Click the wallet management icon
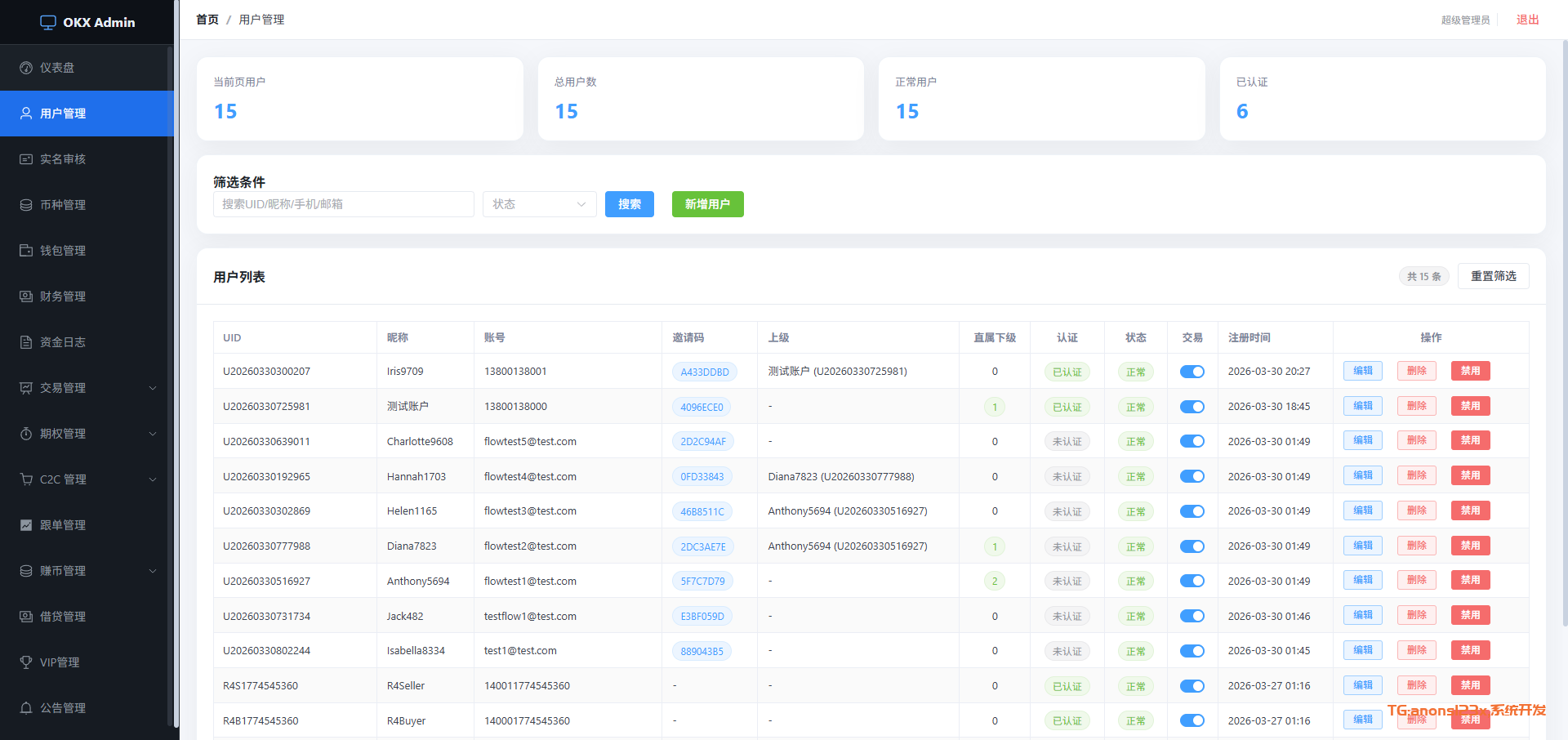The height and width of the screenshot is (740, 1568). click(x=26, y=251)
